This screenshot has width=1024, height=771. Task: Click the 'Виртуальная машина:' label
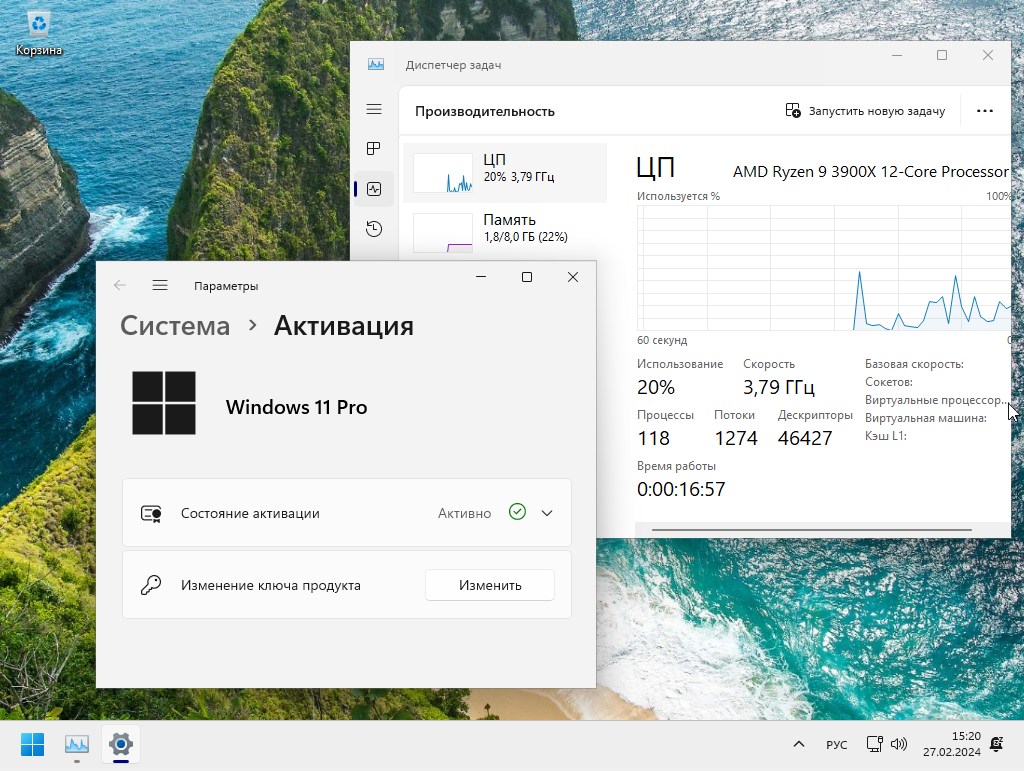coord(926,418)
